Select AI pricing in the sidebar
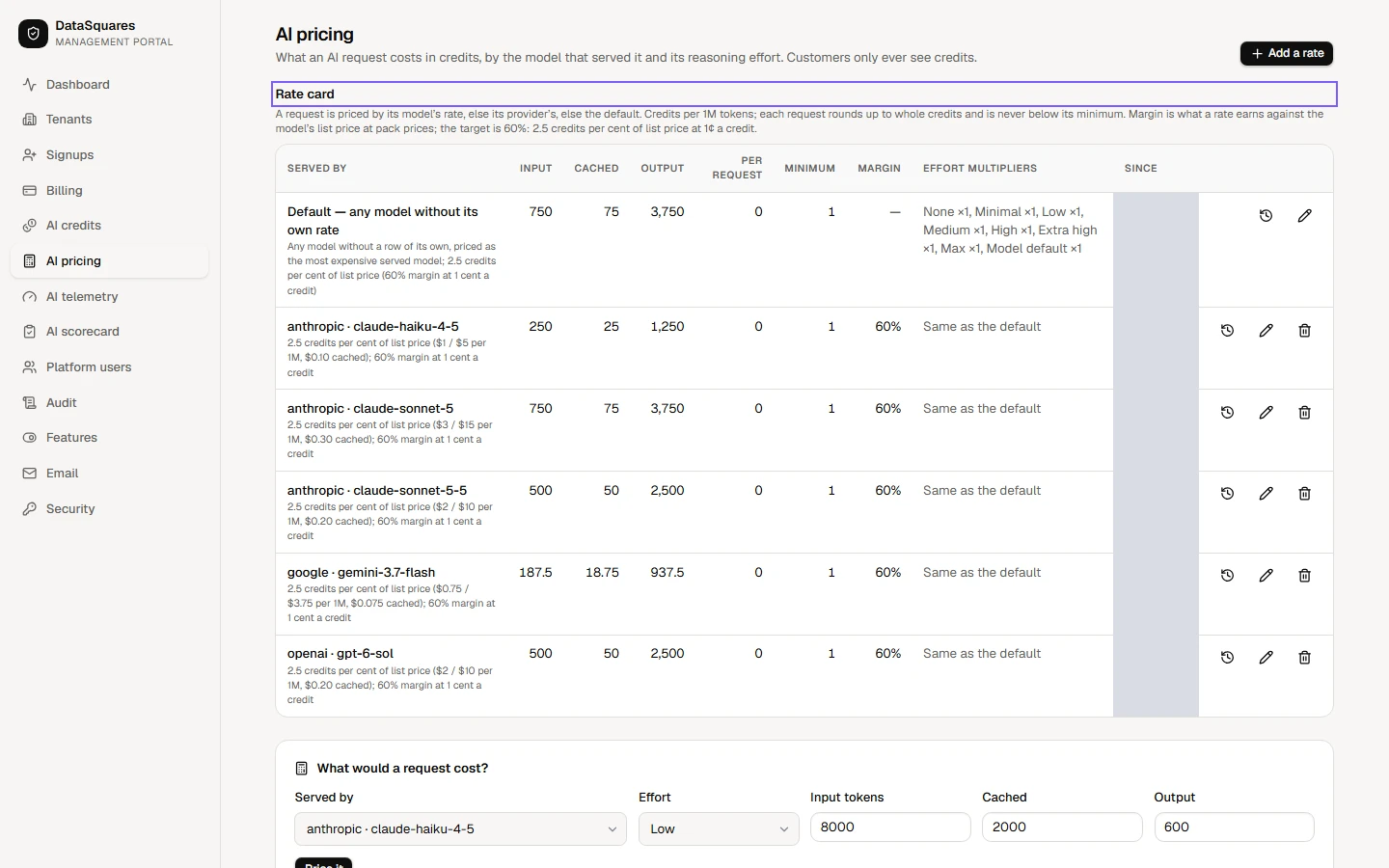This screenshot has width=1389, height=868. (x=109, y=261)
